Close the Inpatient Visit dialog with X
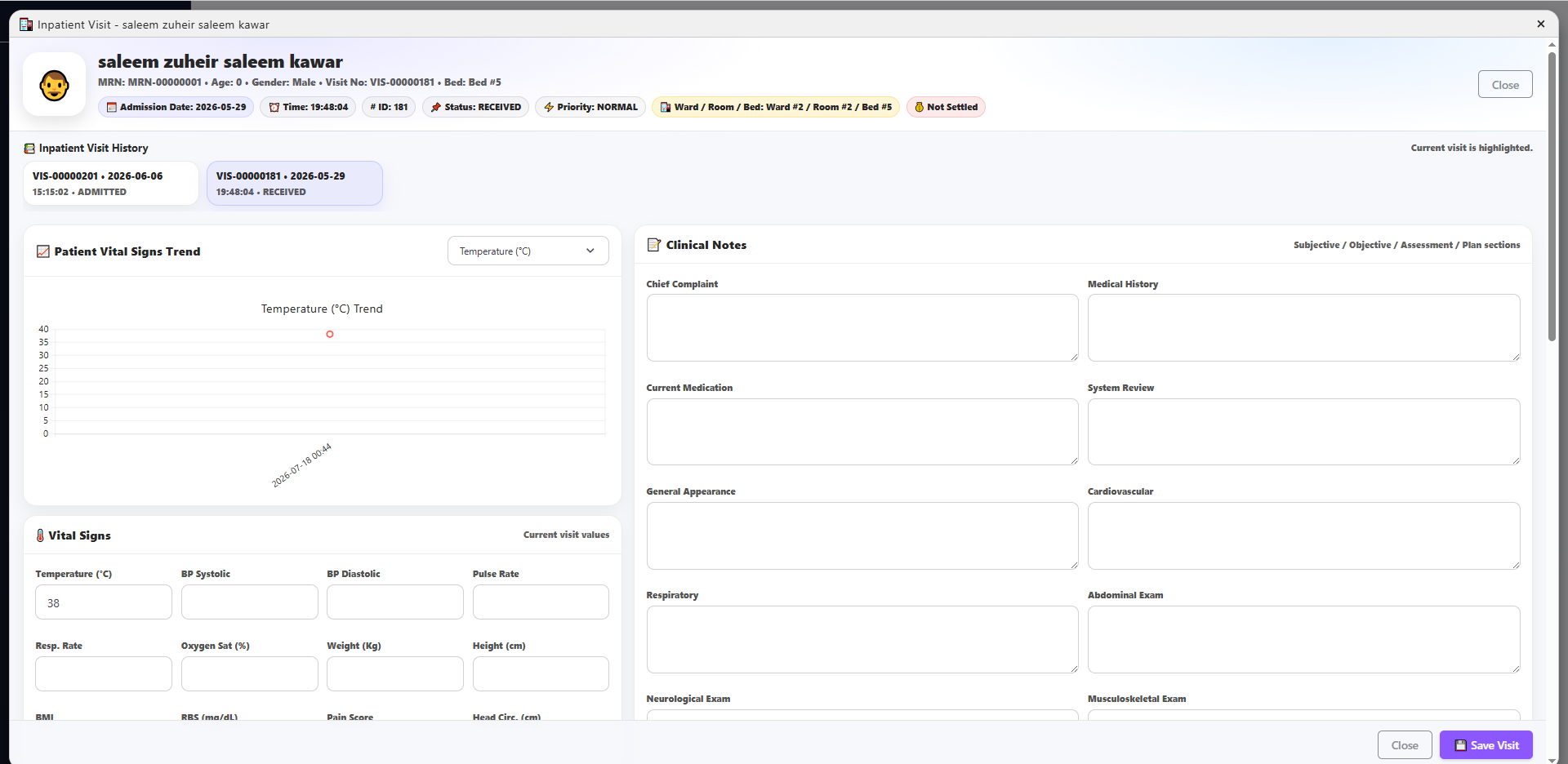The image size is (1568, 764). point(1541,24)
